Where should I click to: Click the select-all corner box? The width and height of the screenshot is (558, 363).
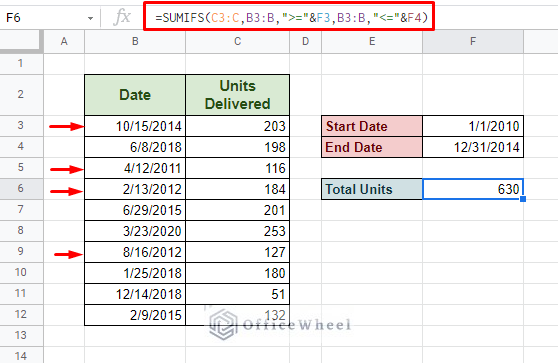[x=21, y=42]
